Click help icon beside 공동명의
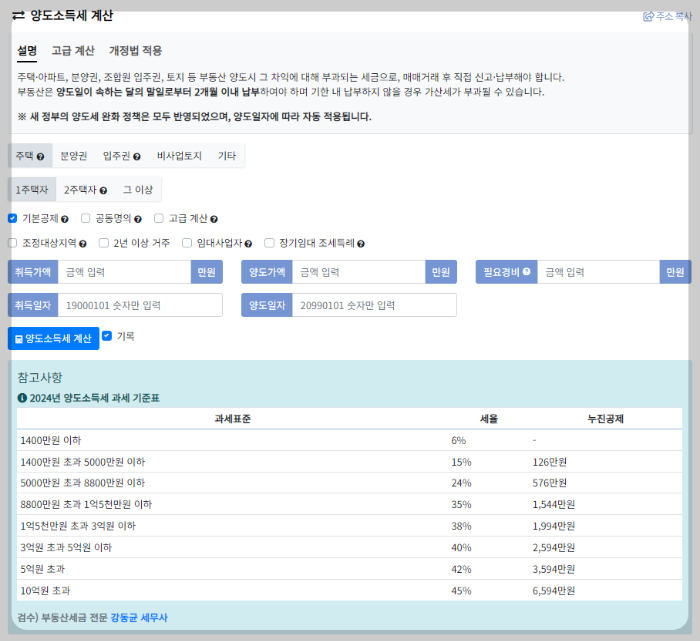This screenshot has width=700, height=641. coord(138,219)
